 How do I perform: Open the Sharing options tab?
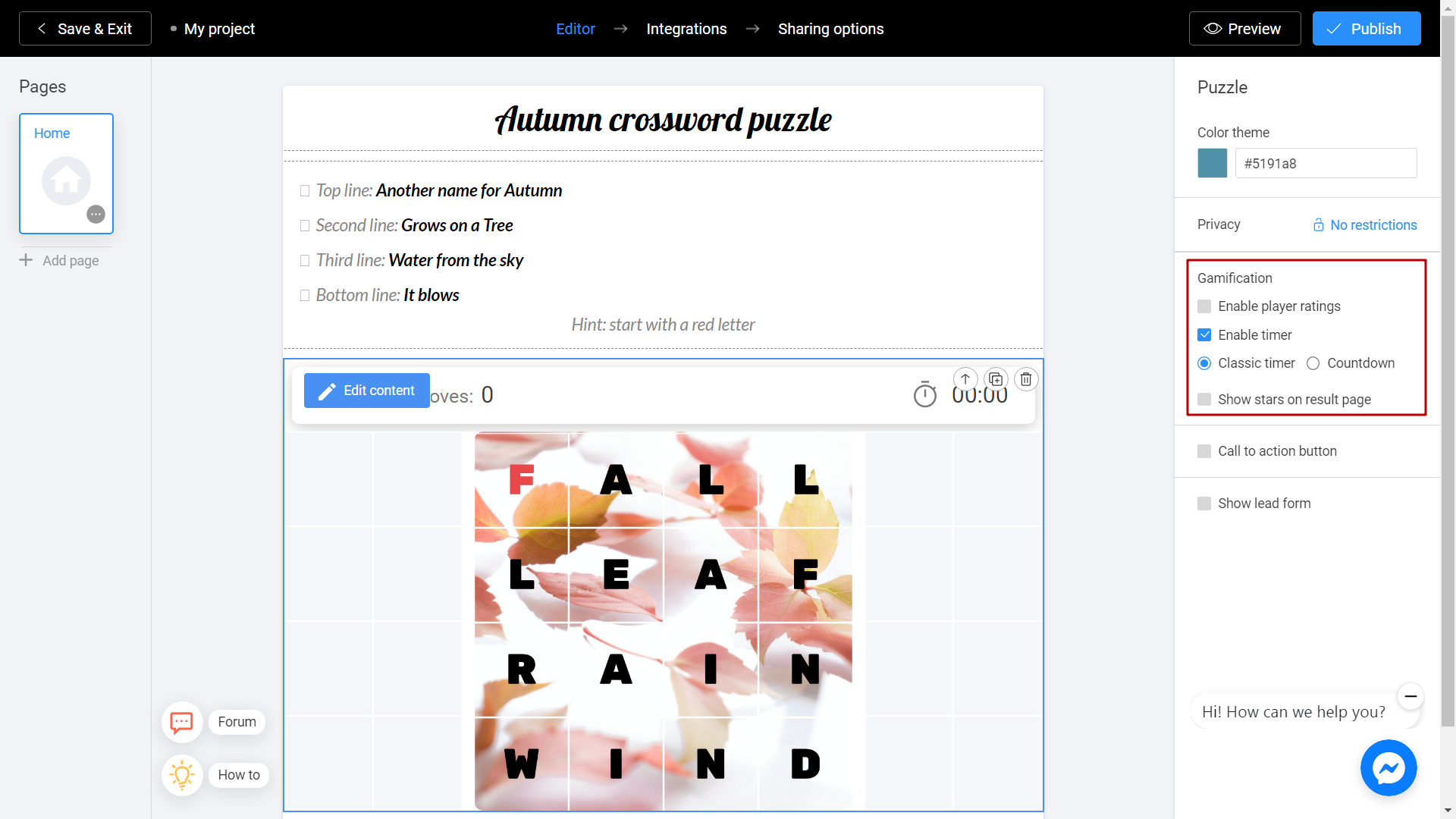coord(831,29)
